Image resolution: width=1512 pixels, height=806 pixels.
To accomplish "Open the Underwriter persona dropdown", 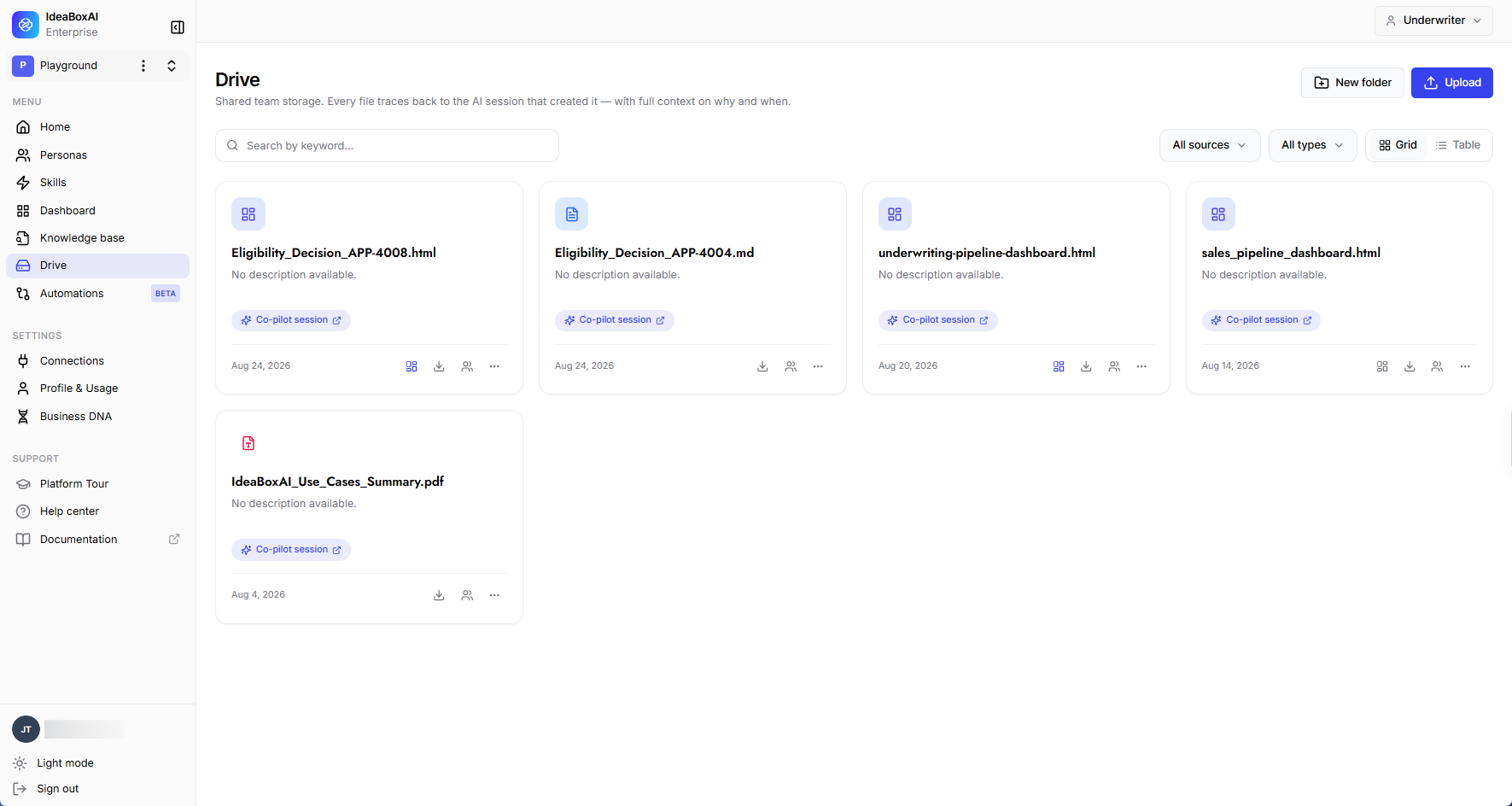I will coord(1433,20).
